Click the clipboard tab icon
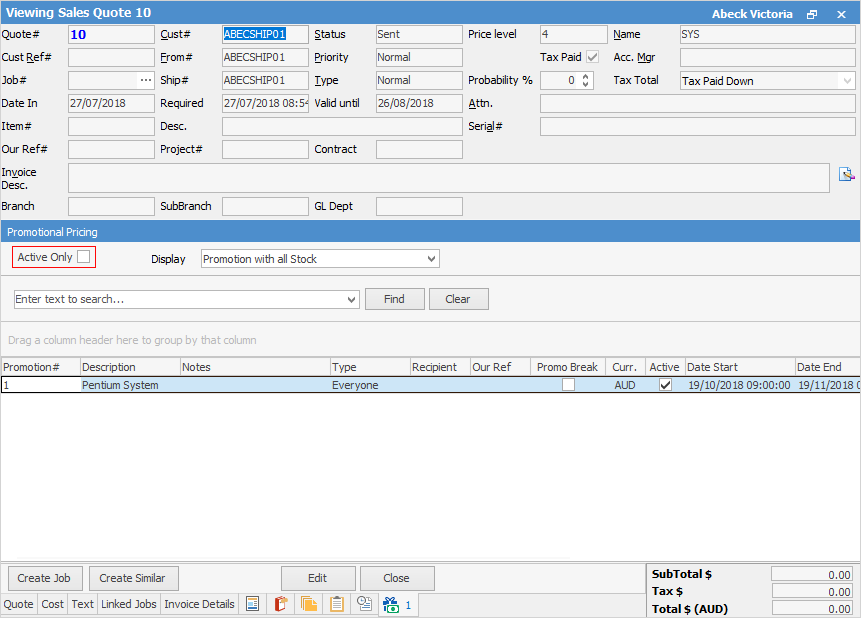Viewport: 861px width, 618px height. [x=337, y=604]
